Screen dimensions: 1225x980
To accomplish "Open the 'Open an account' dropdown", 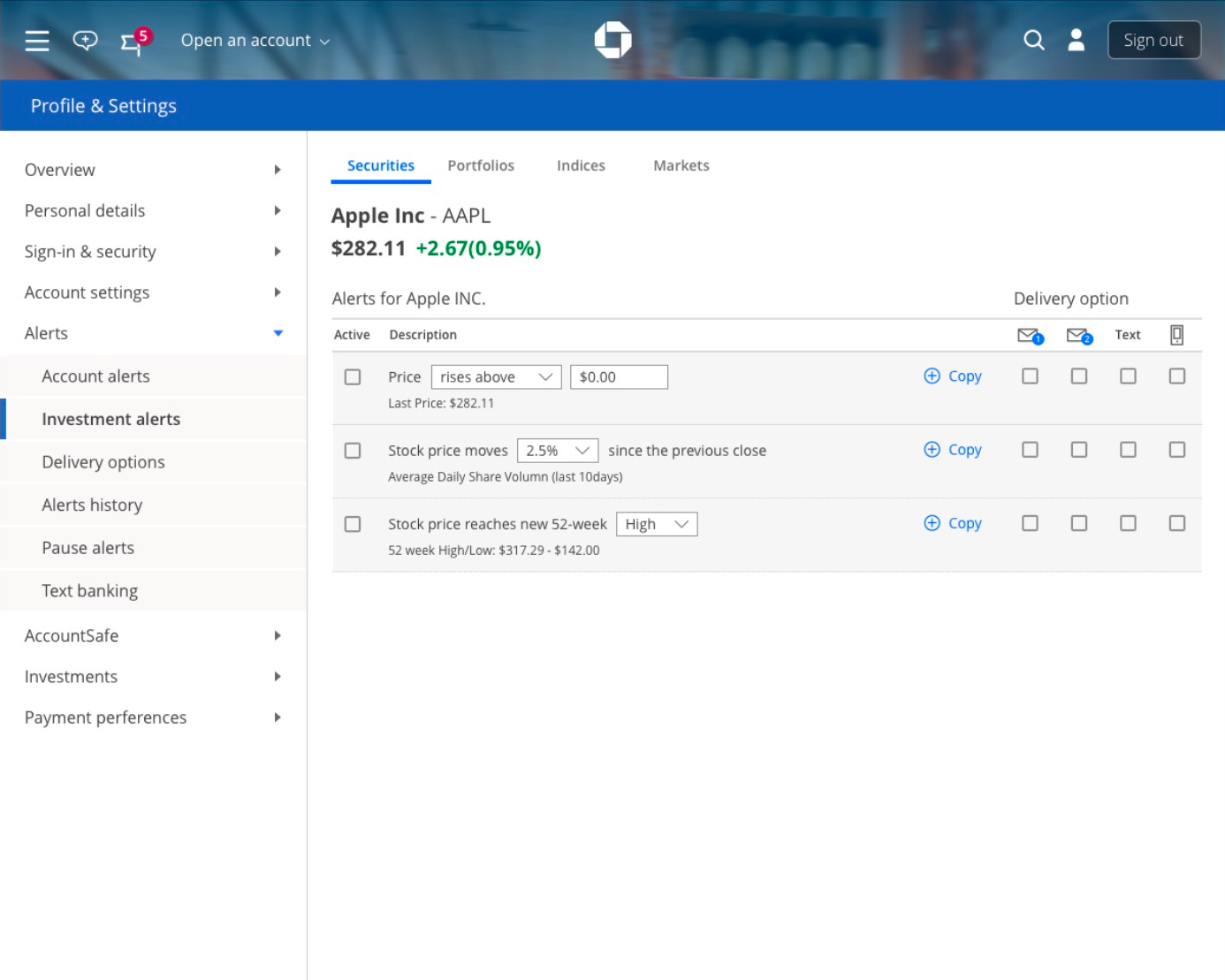I will 255,41.
